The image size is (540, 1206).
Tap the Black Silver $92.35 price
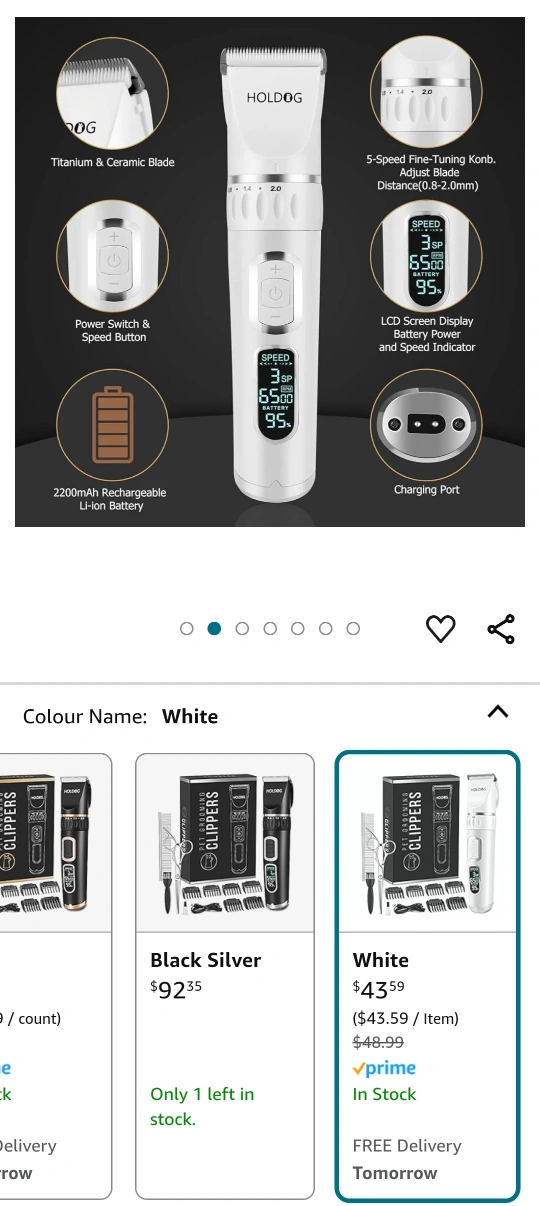coord(176,990)
